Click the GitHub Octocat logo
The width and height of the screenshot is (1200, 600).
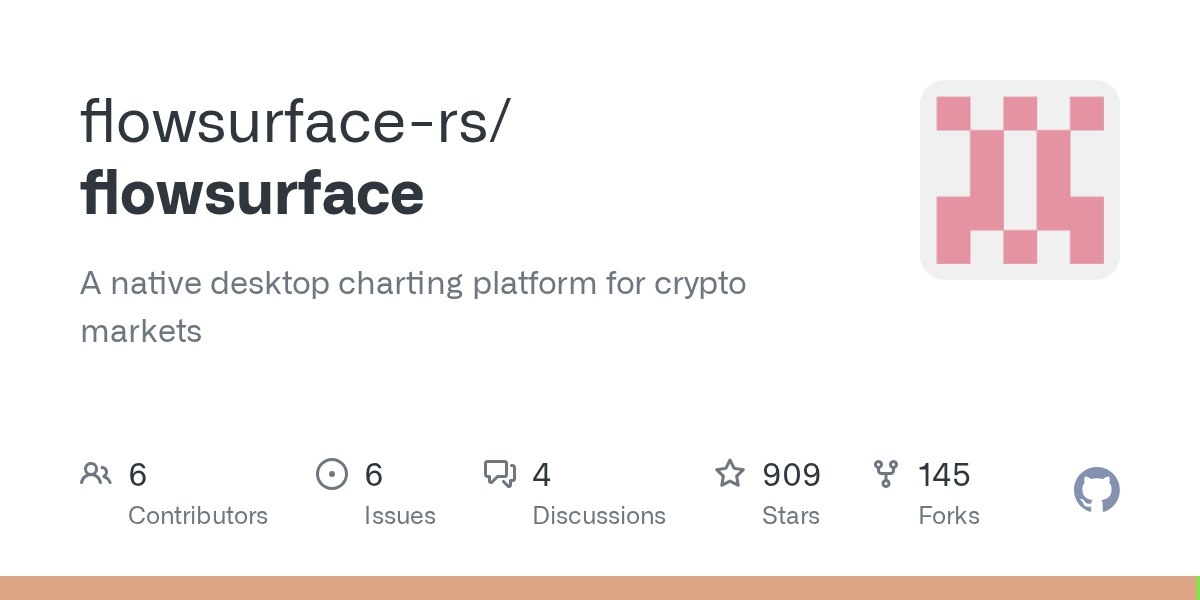(1096, 490)
